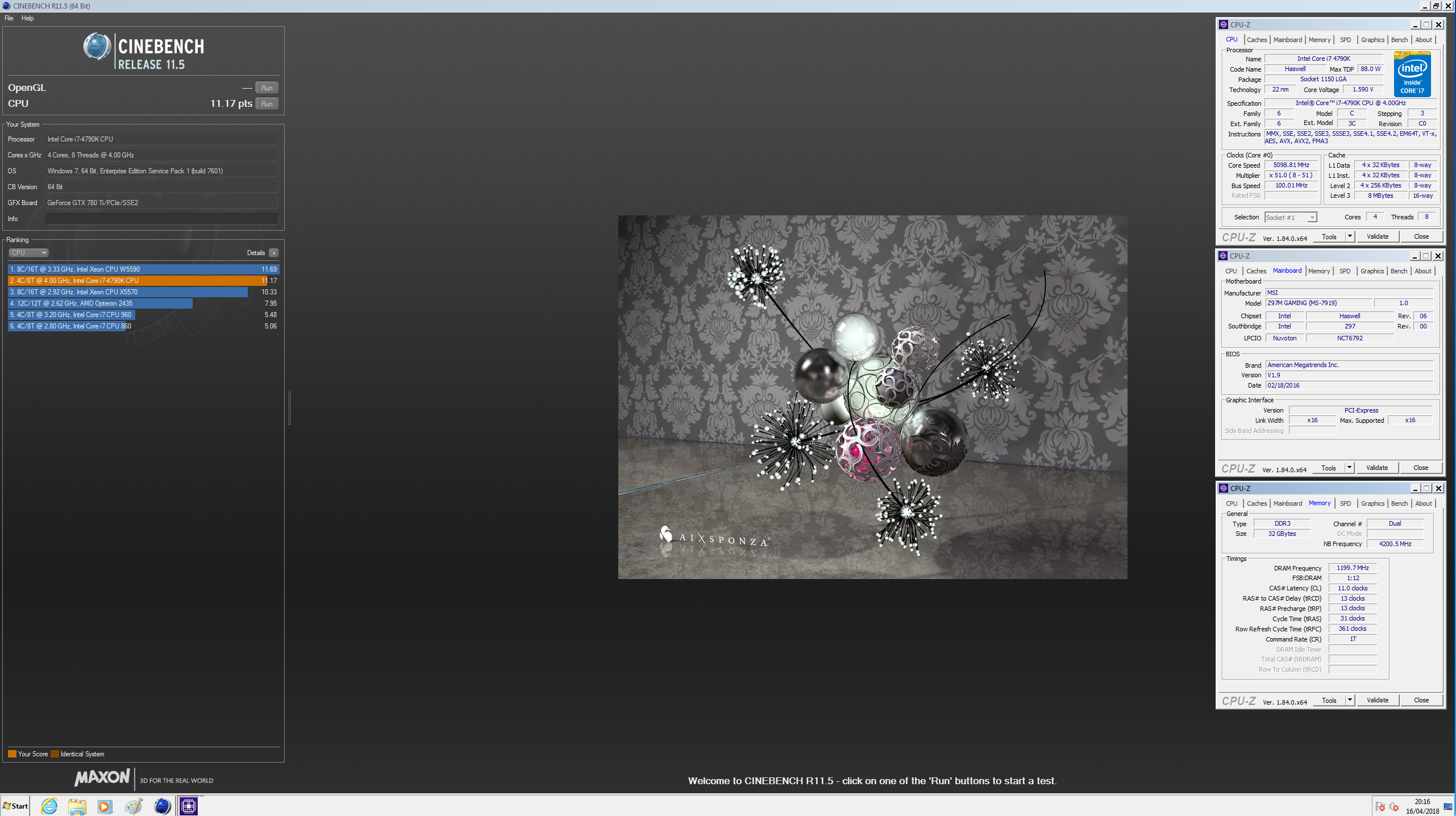Open Caches tab in top CPU-Z window
This screenshot has width=1456, height=816.
1257,40
